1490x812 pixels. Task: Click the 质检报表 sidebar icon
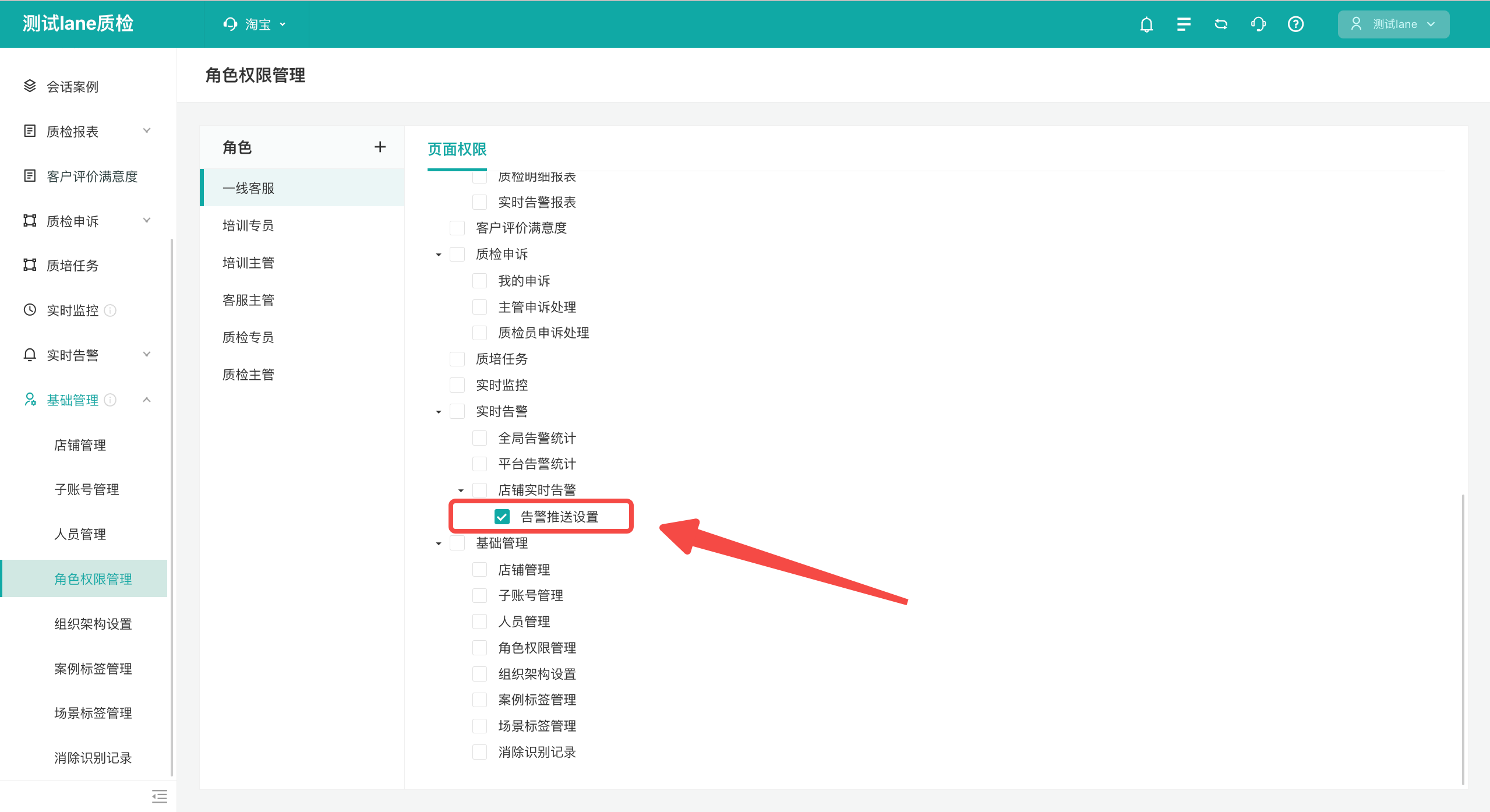[x=30, y=131]
